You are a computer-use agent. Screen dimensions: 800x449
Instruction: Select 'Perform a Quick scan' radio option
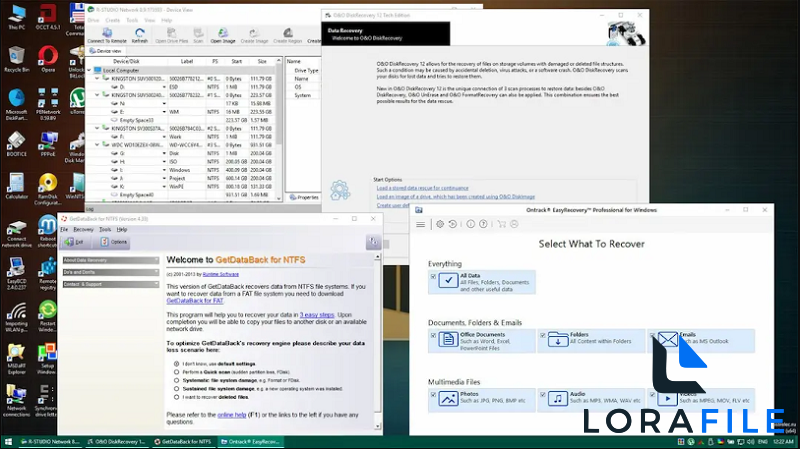(x=177, y=372)
